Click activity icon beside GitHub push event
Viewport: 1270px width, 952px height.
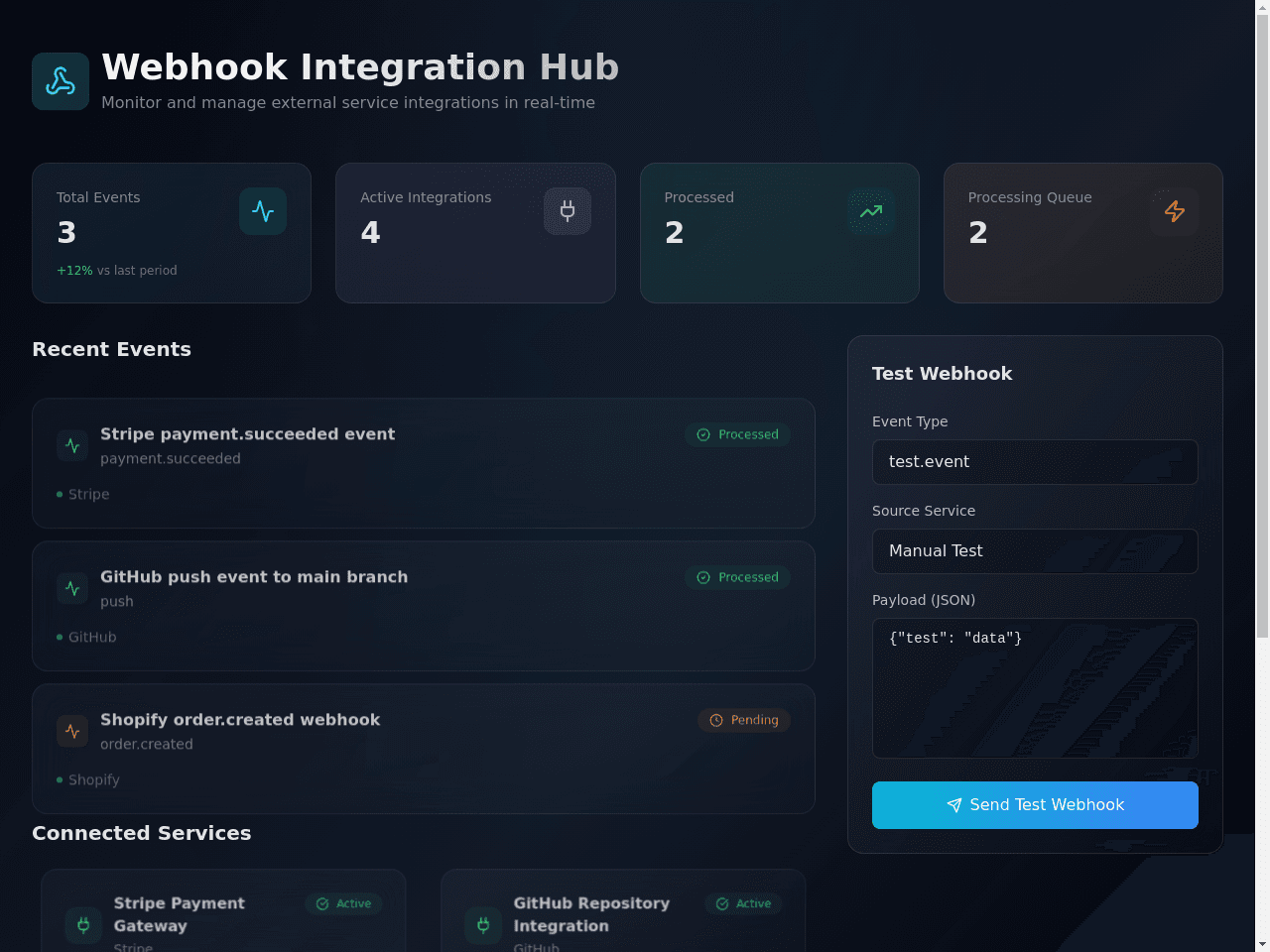point(72,589)
